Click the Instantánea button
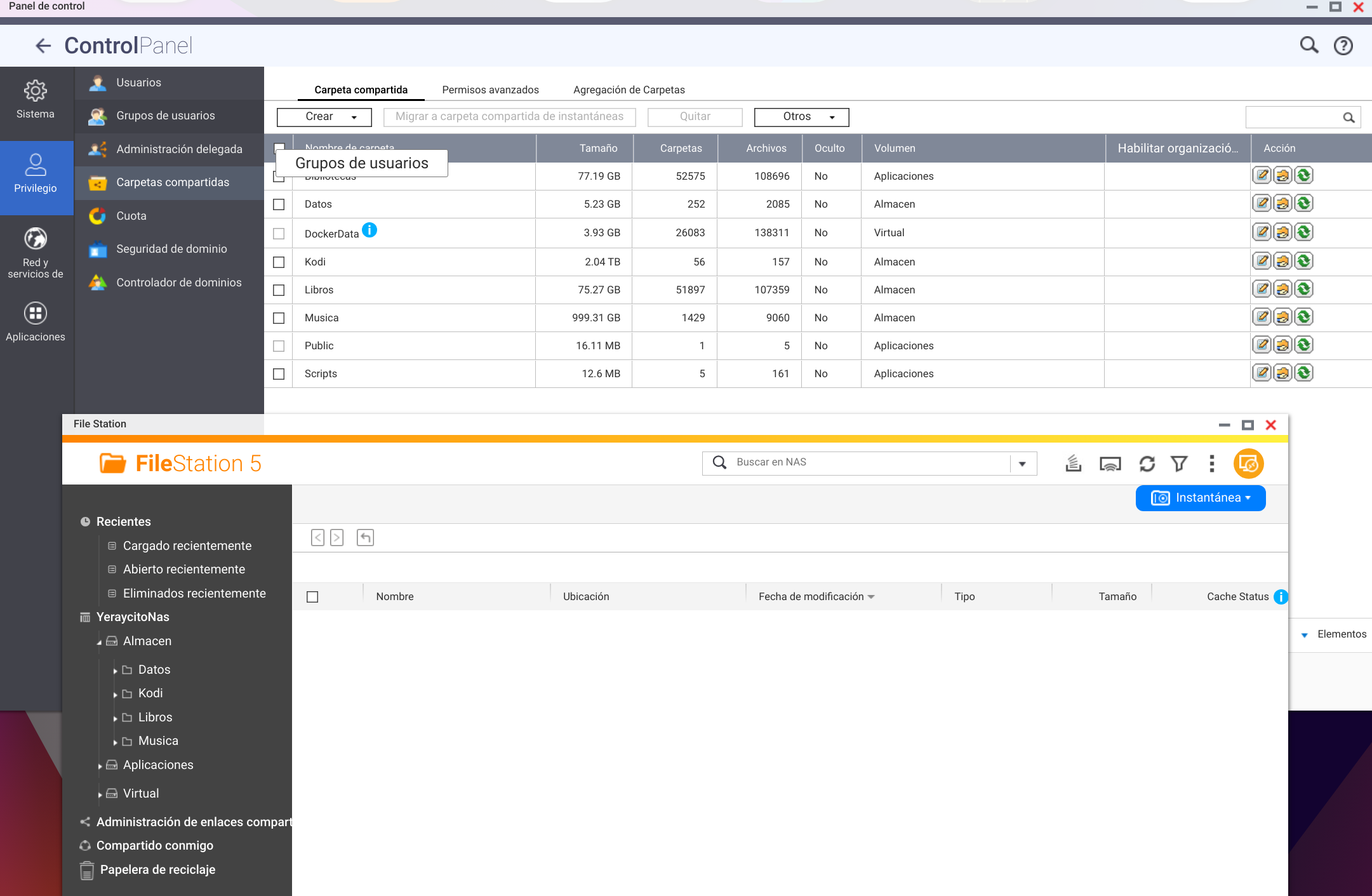Screen dimensions: 1372x896 pos(1200,498)
